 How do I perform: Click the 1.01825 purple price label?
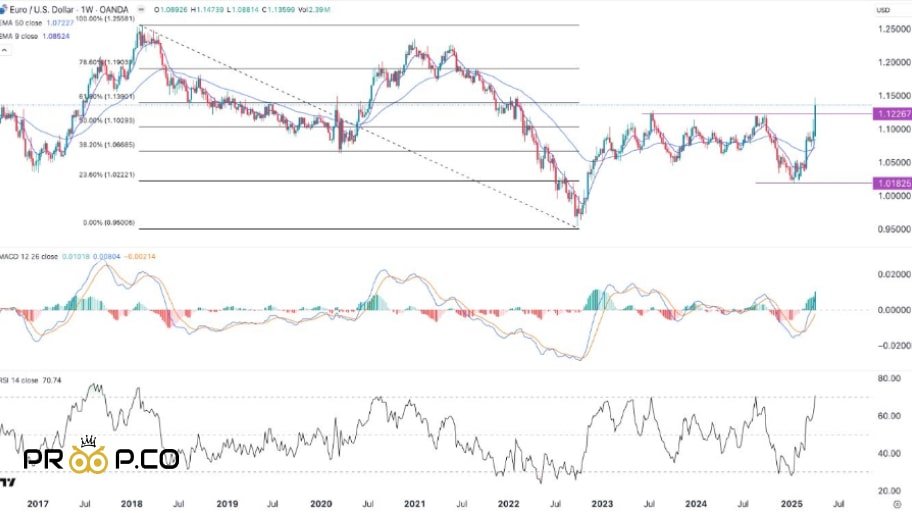(890, 183)
